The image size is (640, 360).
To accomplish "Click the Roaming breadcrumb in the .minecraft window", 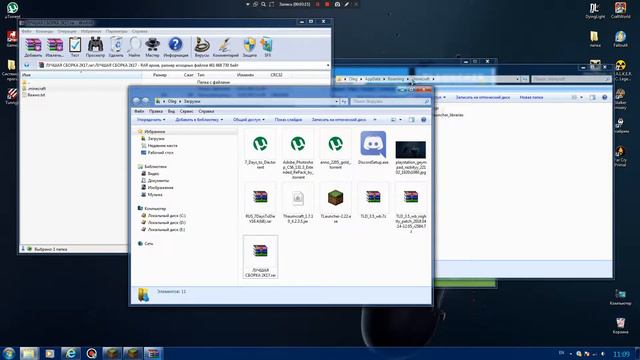I will tap(396, 79).
